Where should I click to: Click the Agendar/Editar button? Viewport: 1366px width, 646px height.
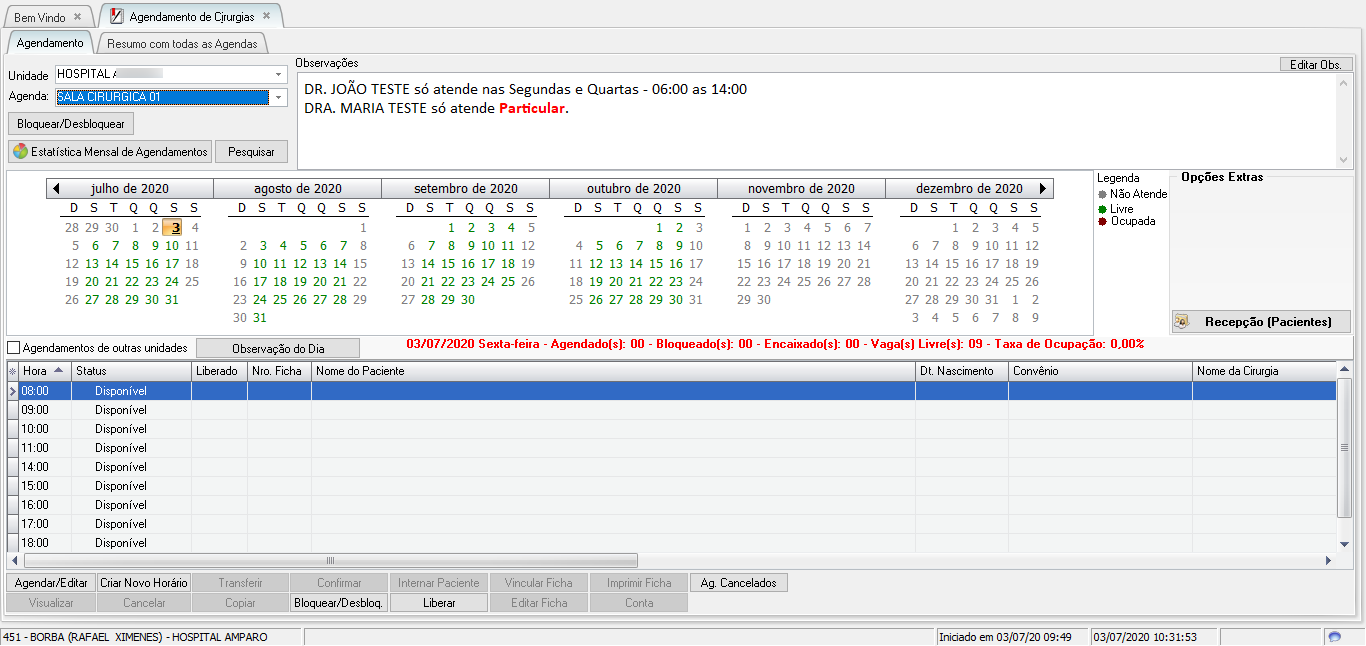click(x=51, y=583)
